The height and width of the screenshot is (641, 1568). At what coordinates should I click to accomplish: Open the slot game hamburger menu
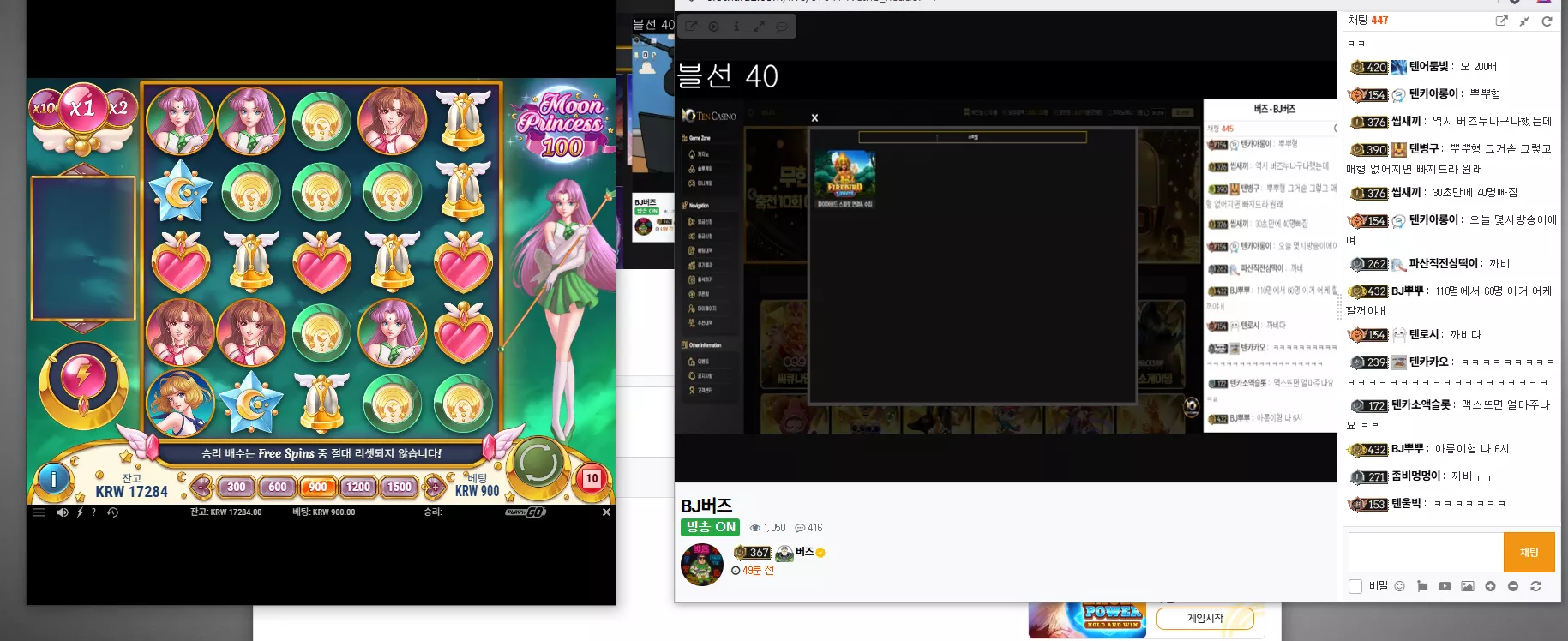(39, 512)
